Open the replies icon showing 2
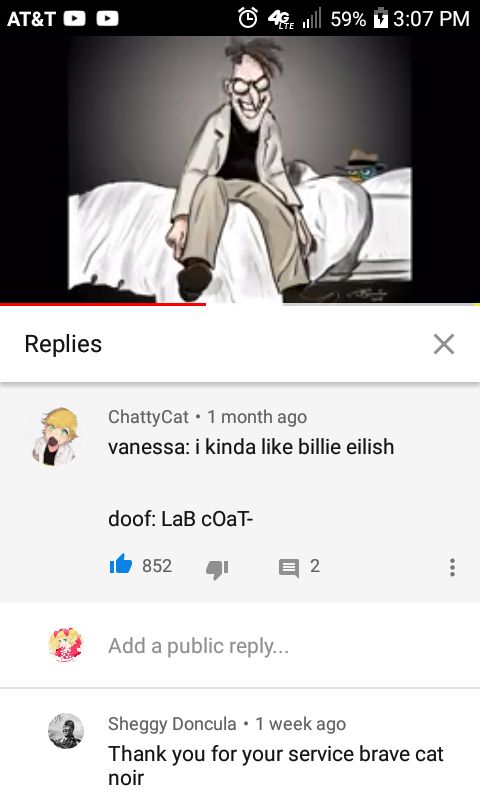 click(x=289, y=568)
